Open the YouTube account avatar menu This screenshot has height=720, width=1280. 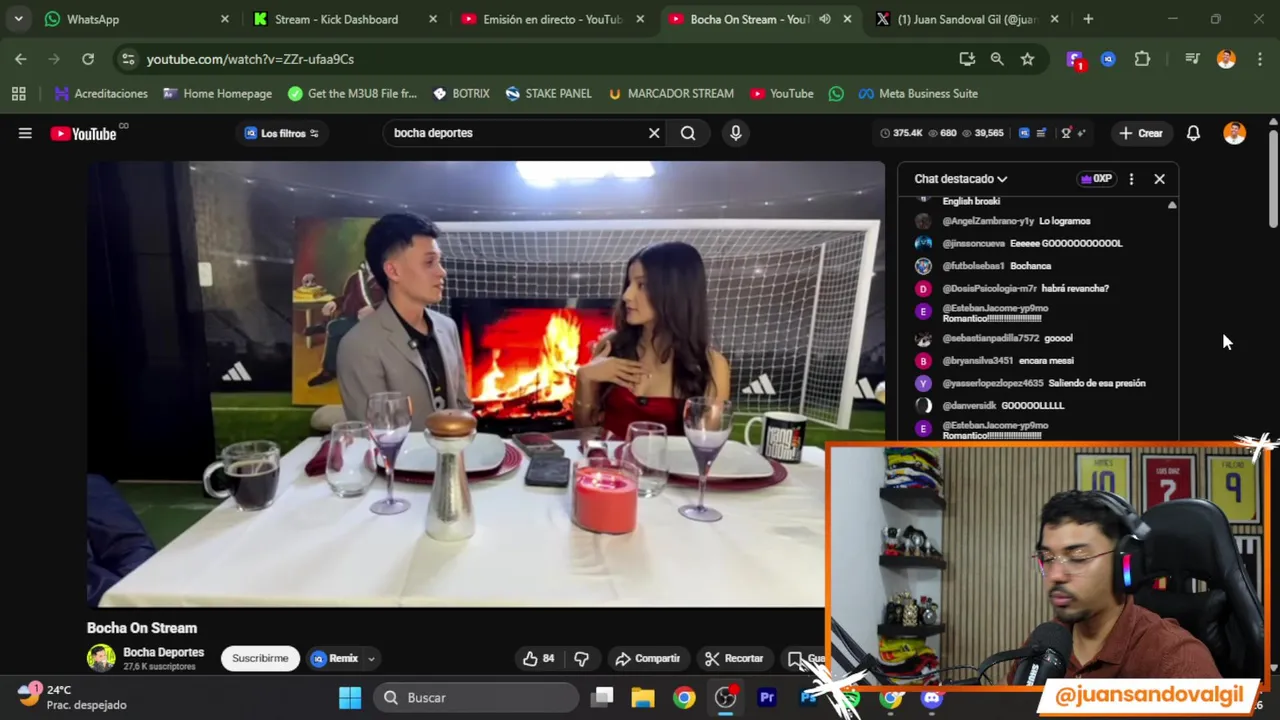(1234, 133)
